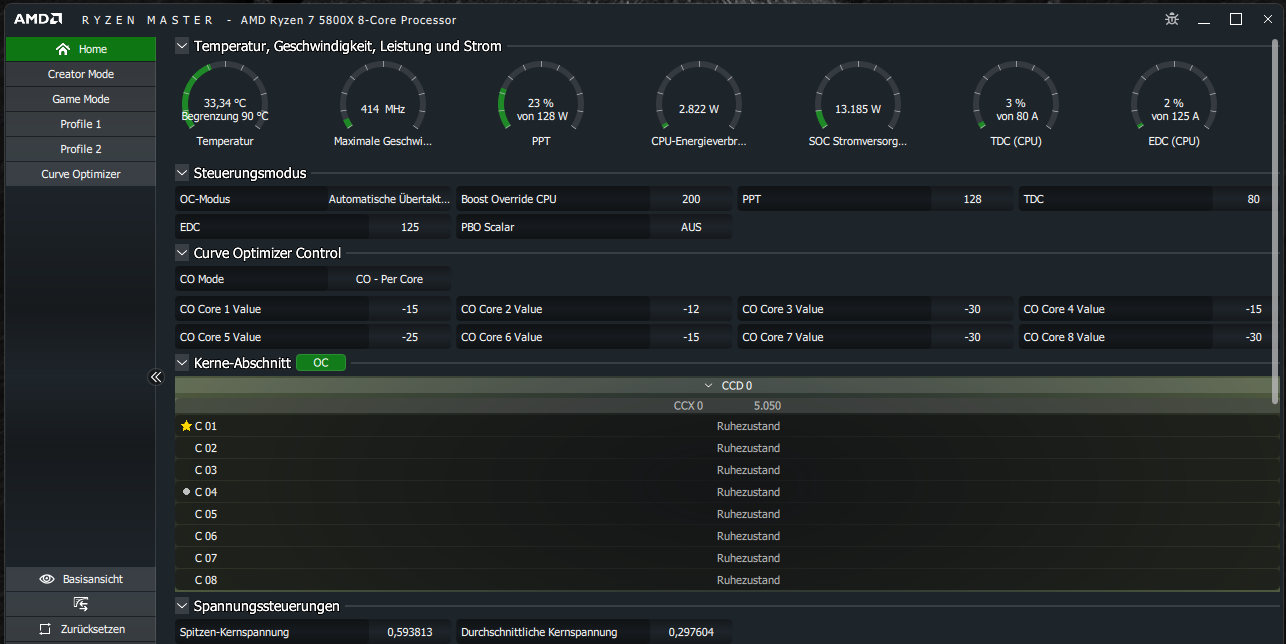Select the Home tab
The height and width of the screenshot is (644, 1286).
(x=81, y=49)
